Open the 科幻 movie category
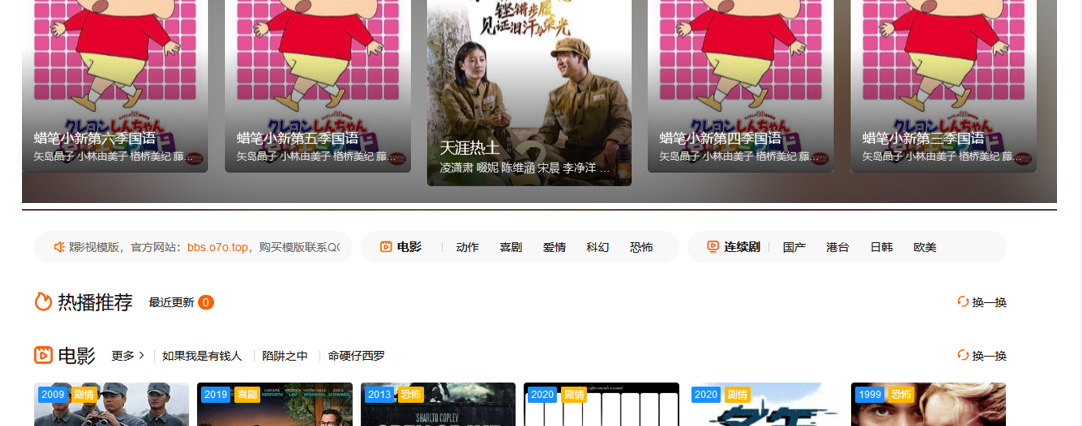1082x426 pixels. coord(598,247)
